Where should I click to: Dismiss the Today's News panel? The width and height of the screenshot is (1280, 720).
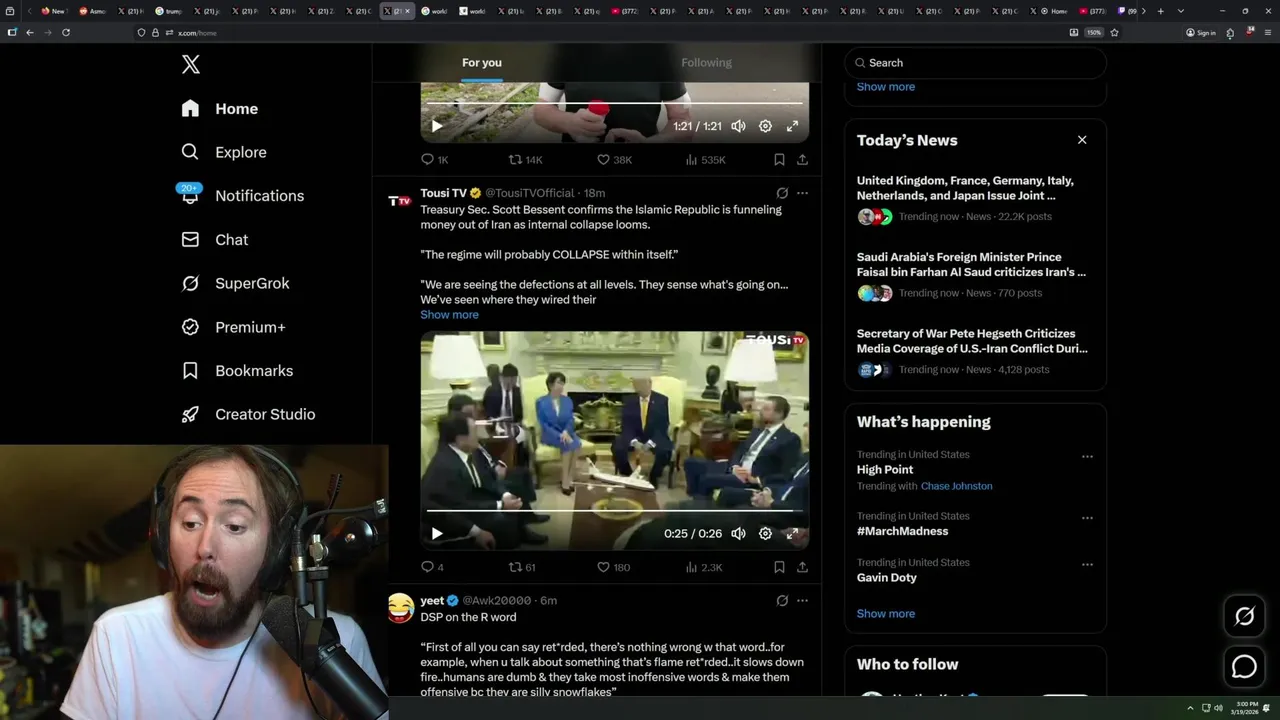pyautogui.click(x=1082, y=140)
